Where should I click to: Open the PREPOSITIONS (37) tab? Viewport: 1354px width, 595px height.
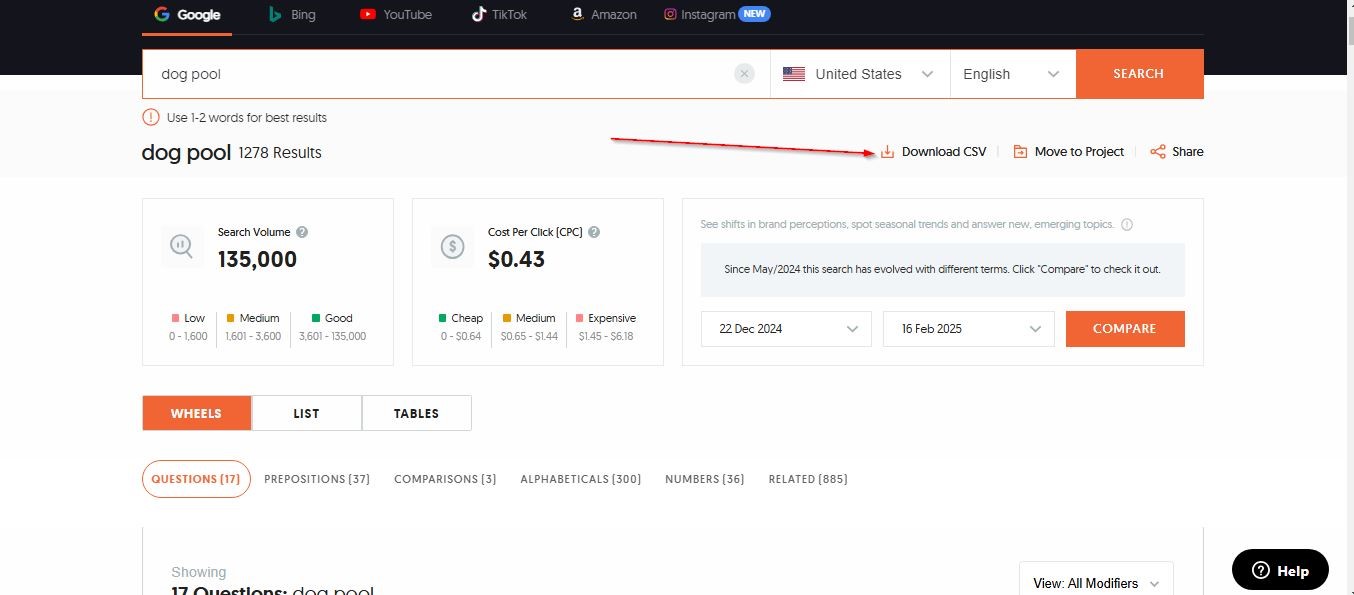point(316,479)
